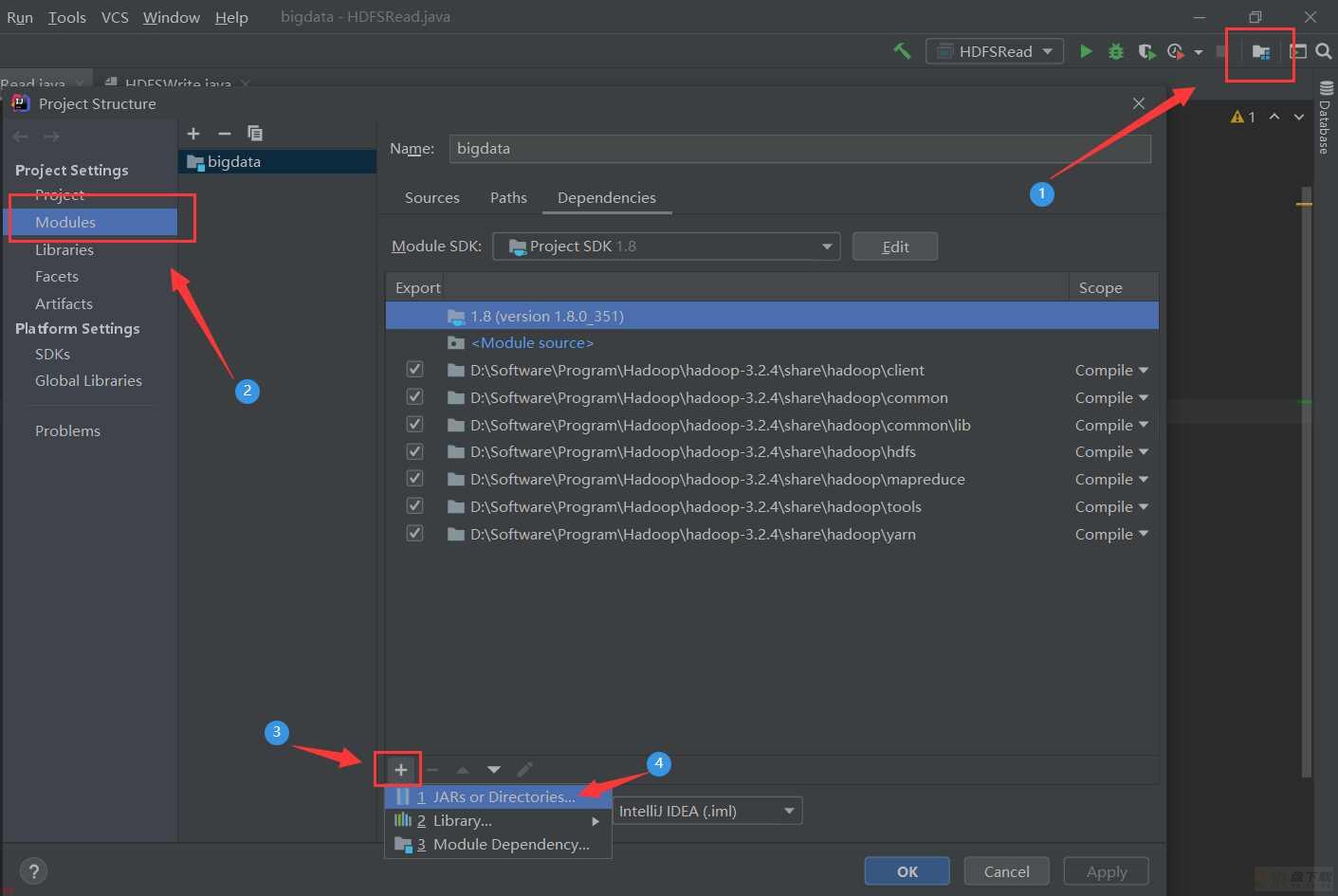Screen dimensions: 1338x896
Task: Toggle export checkbox for hadoop\mapreduce row
Action: pyautogui.click(x=414, y=479)
